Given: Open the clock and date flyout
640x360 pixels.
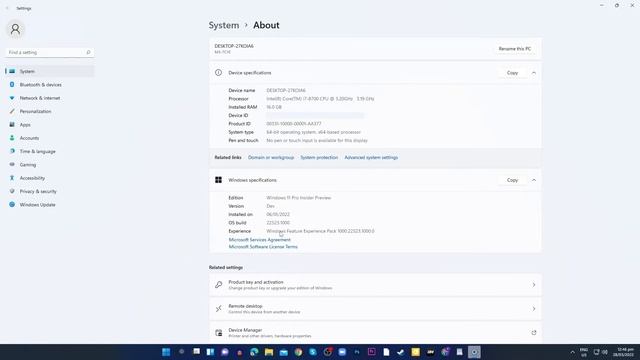Looking at the screenshot, I should coord(624,352).
